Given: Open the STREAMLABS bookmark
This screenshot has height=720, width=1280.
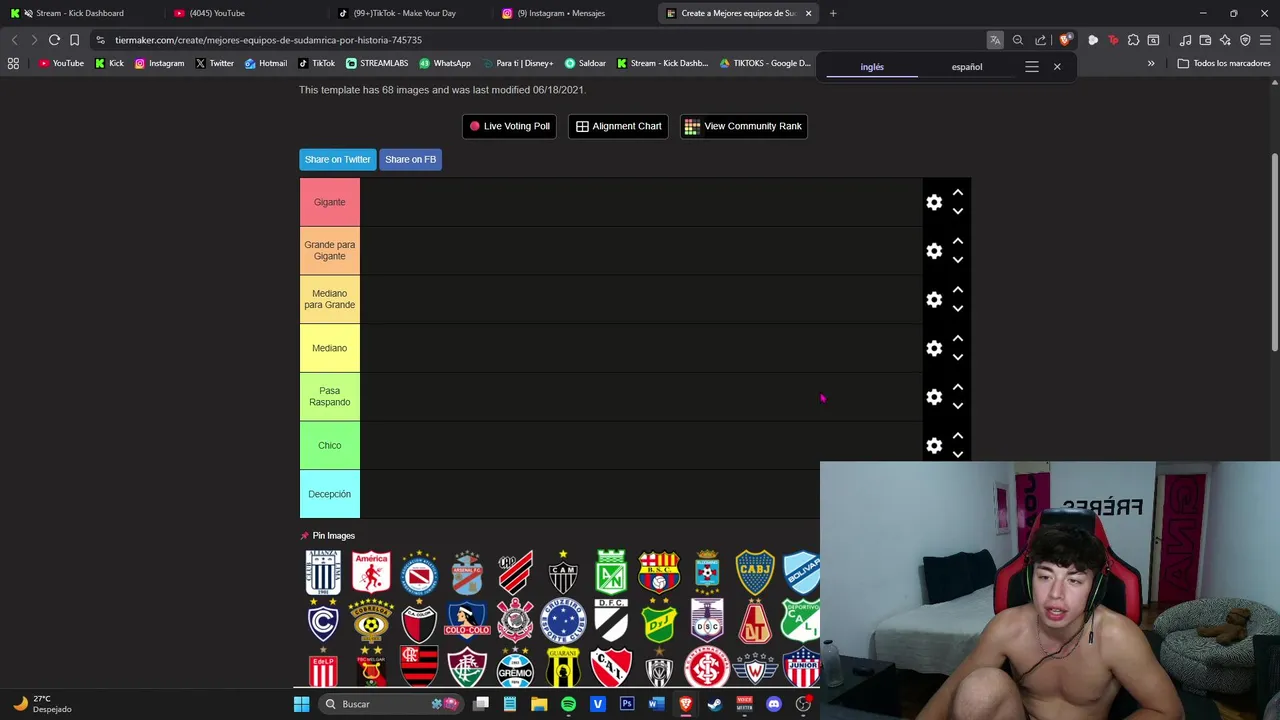Looking at the screenshot, I should pyautogui.click(x=377, y=63).
